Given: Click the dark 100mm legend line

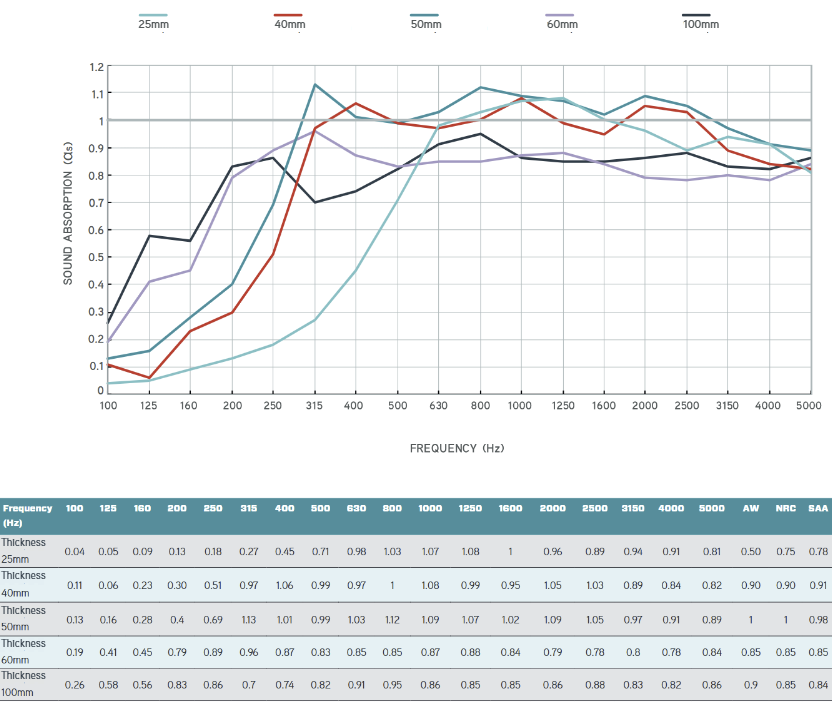Looking at the screenshot, I should click(x=697, y=15).
